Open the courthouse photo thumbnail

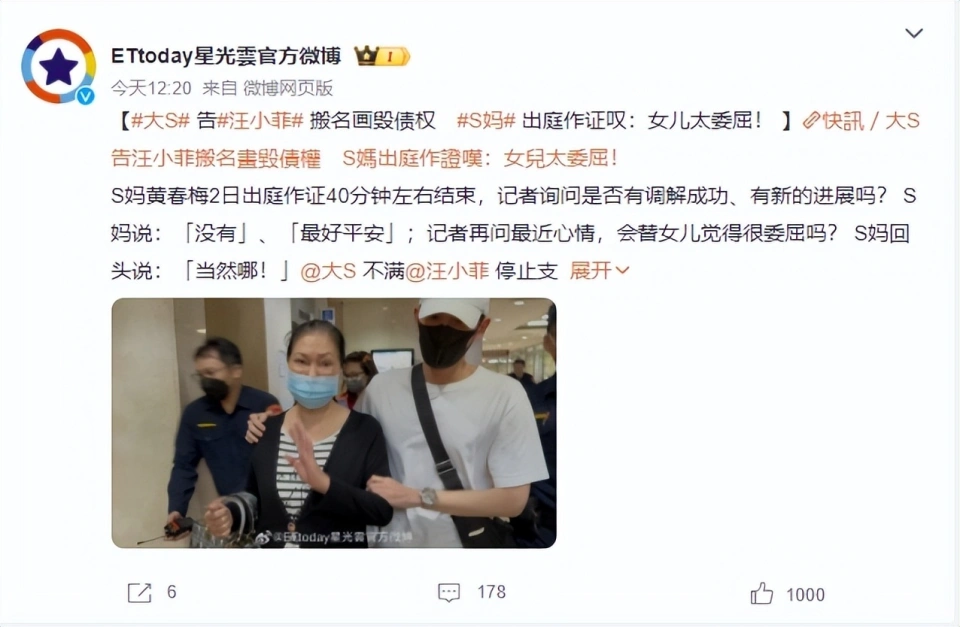(x=334, y=423)
